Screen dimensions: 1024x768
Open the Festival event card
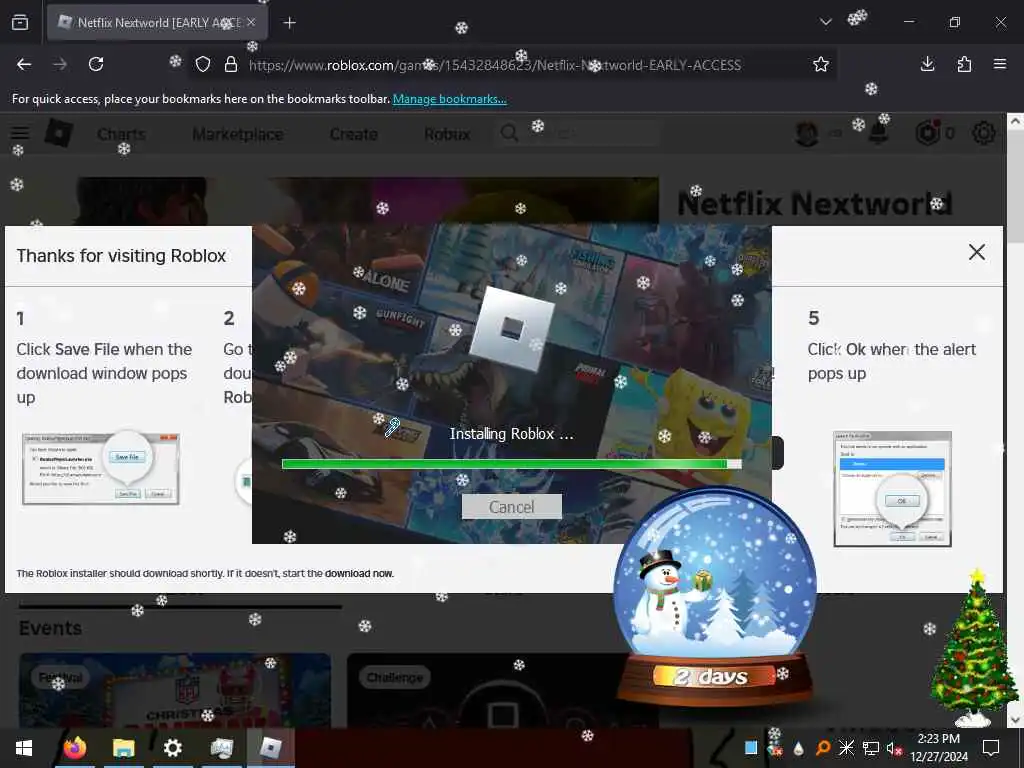pyautogui.click(x=174, y=691)
